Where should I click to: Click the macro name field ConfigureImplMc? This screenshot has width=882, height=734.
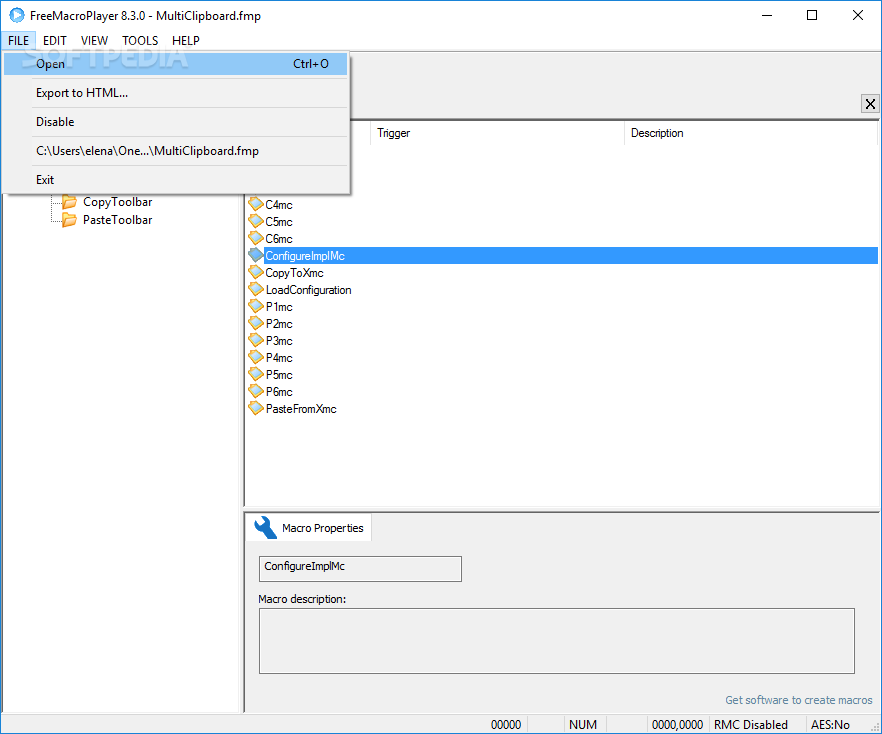[x=360, y=569]
